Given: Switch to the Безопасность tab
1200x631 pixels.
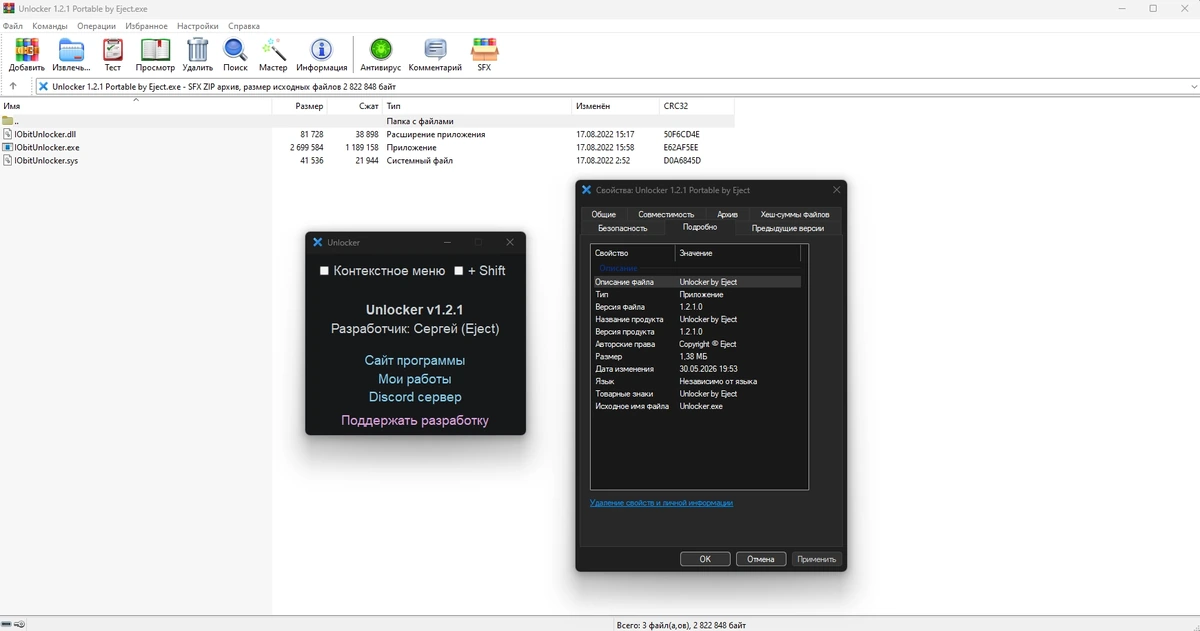Looking at the screenshot, I should [622, 228].
